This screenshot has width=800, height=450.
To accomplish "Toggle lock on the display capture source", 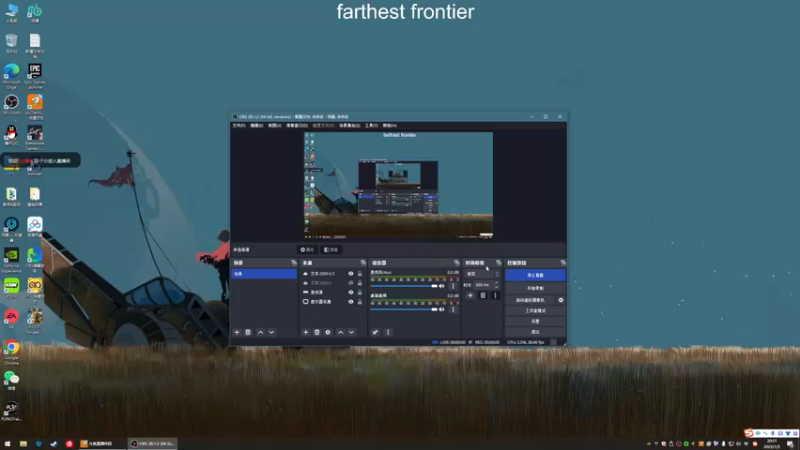I will click(x=360, y=302).
